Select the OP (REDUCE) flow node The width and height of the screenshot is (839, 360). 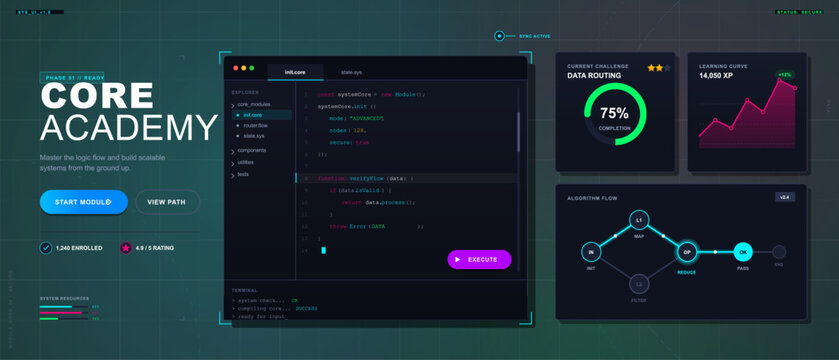click(687, 252)
